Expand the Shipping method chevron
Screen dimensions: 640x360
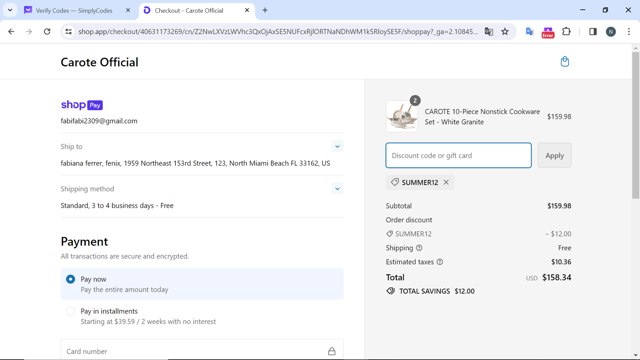point(337,189)
